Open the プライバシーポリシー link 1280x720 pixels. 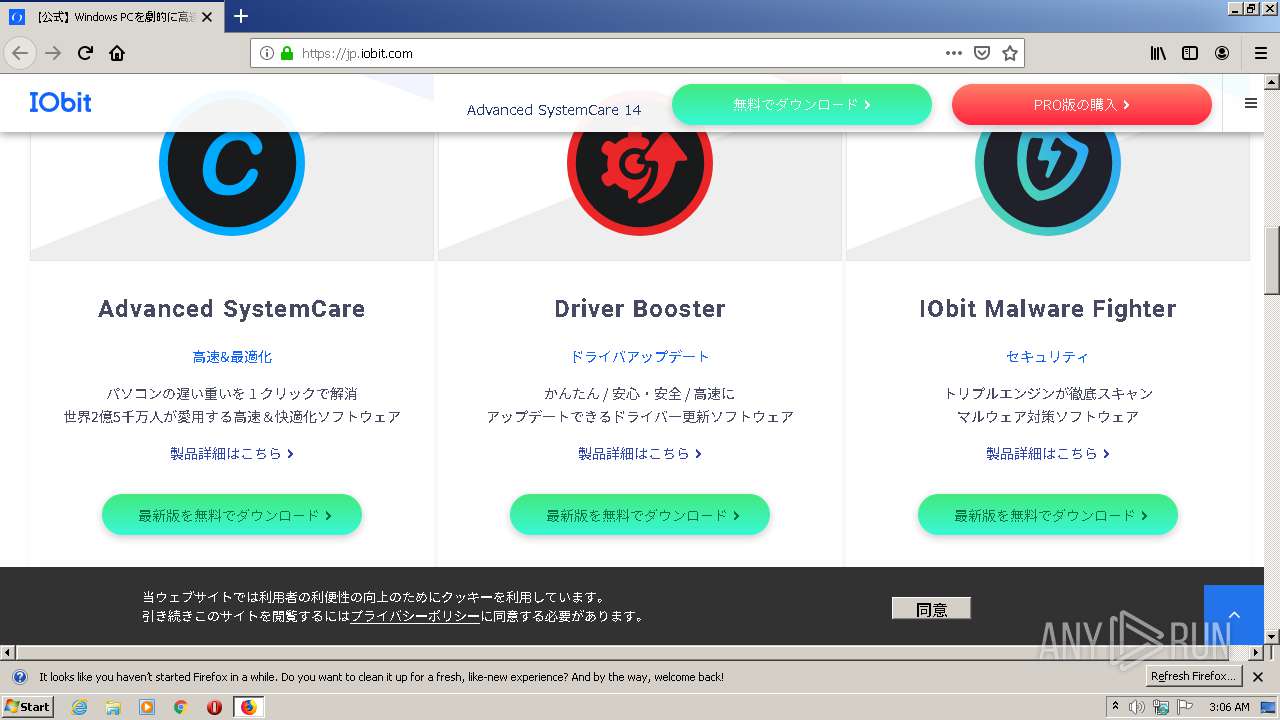(x=415, y=616)
